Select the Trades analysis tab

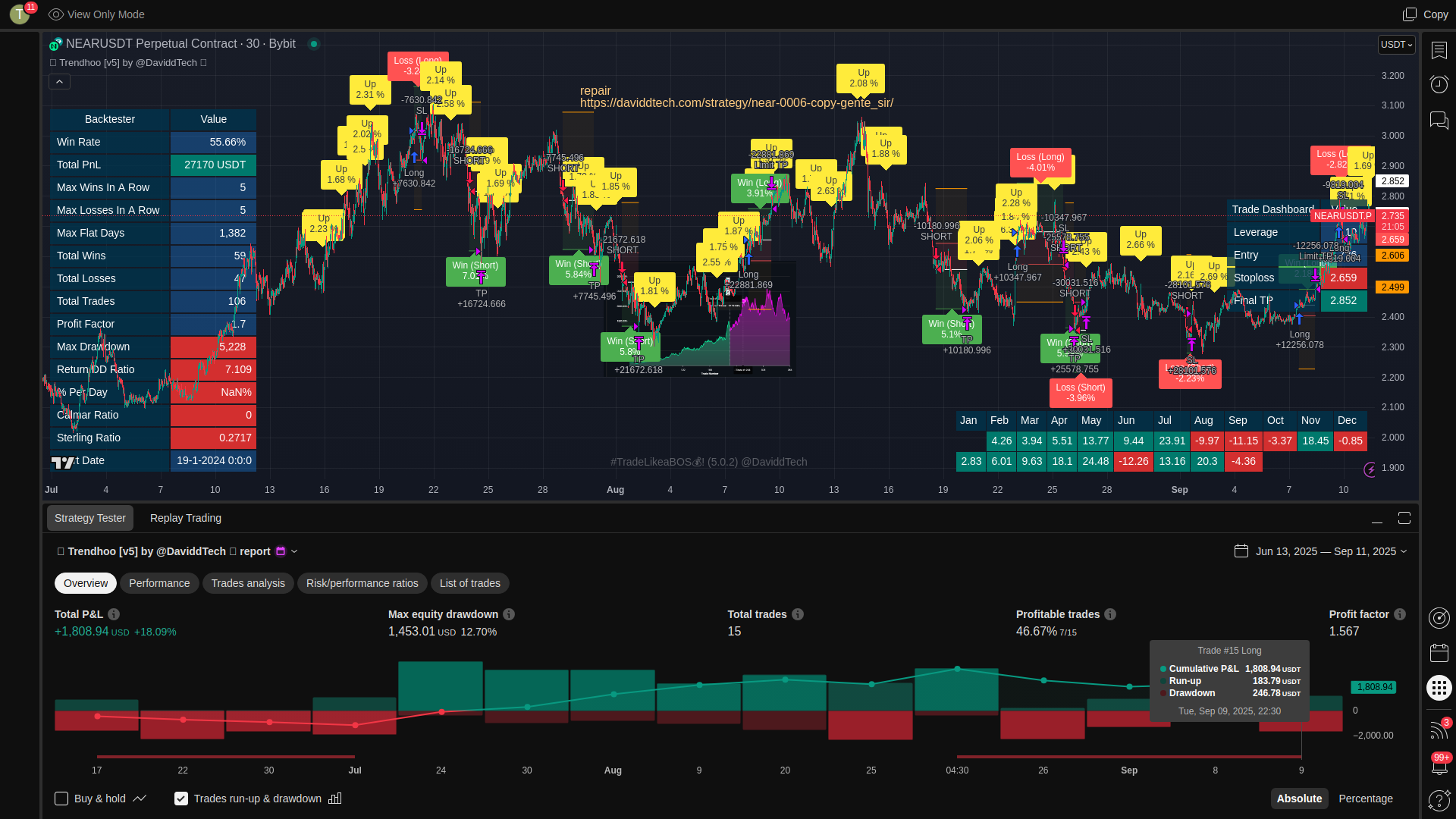pos(248,583)
